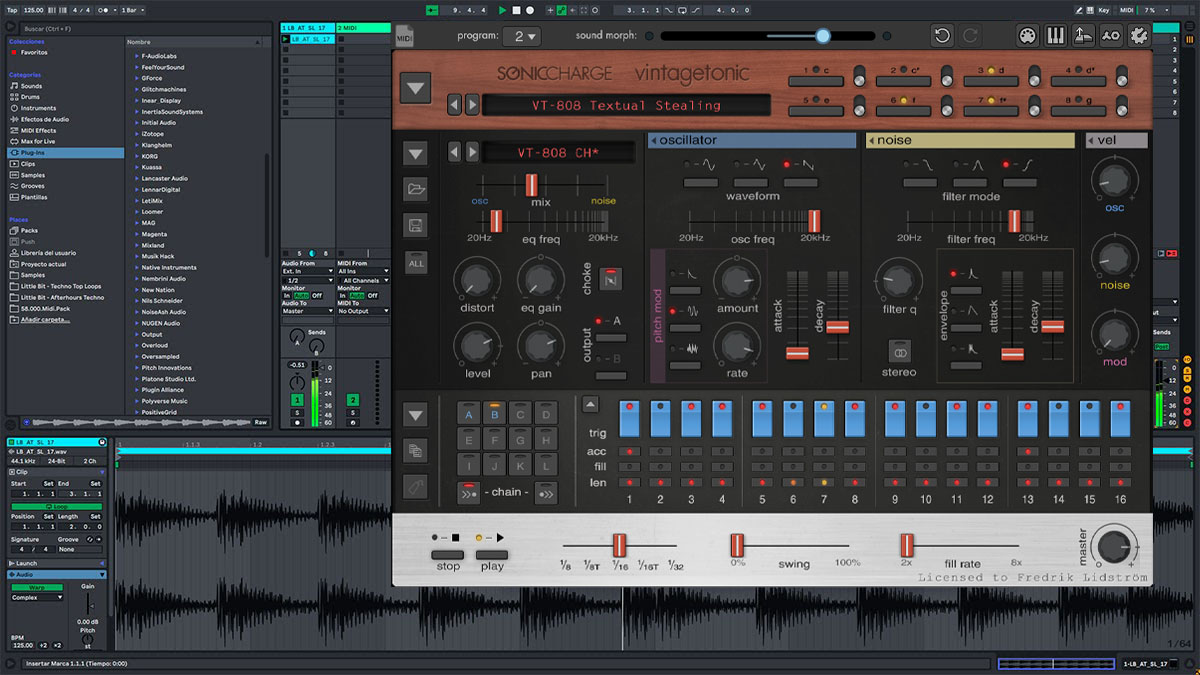Click the MIDI file icon in plugin header
Viewport: 1200px width, 675px height.
tap(405, 37)
